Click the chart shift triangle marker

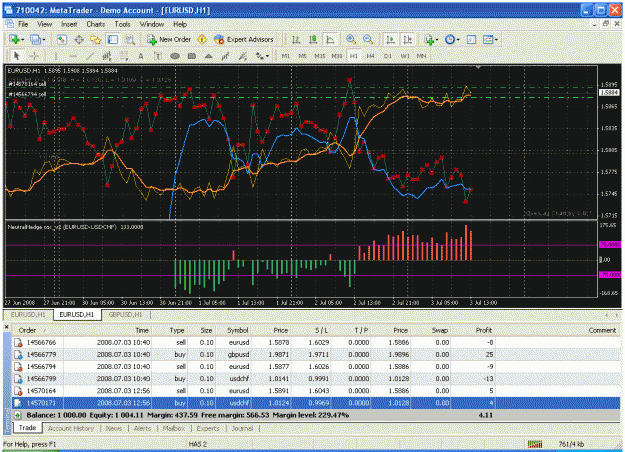point(478,67)
